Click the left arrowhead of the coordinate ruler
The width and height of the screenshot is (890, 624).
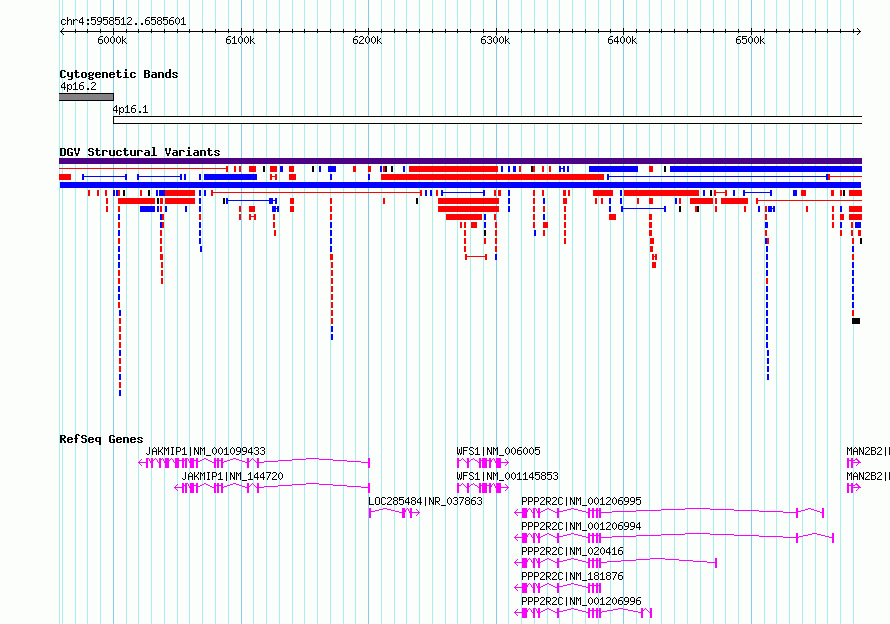[x=62, y=31]
